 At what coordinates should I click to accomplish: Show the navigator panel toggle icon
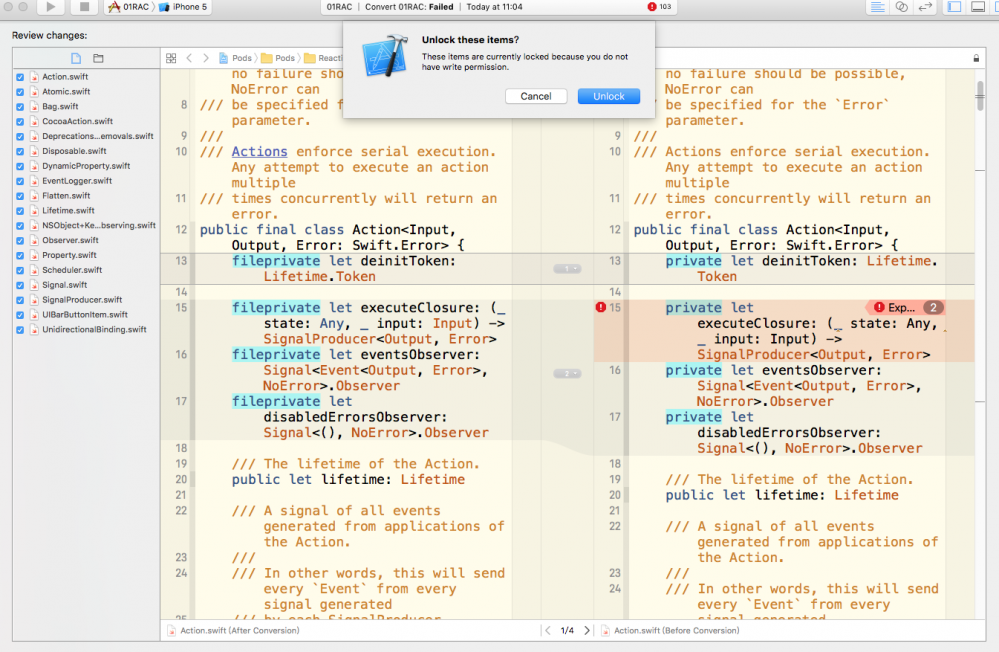953,7
